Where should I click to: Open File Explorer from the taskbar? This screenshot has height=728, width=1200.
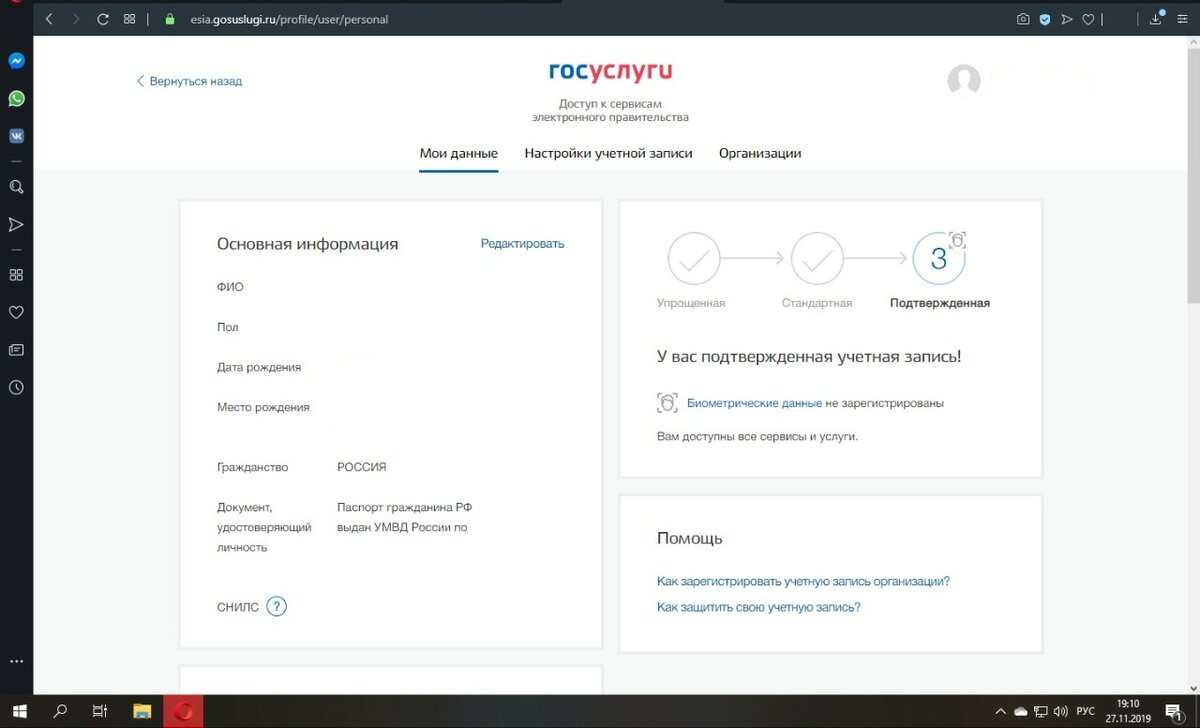tap(142, 711)
